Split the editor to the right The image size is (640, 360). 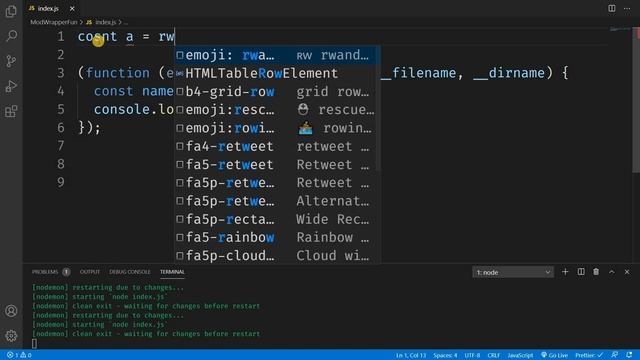point(611,8)
